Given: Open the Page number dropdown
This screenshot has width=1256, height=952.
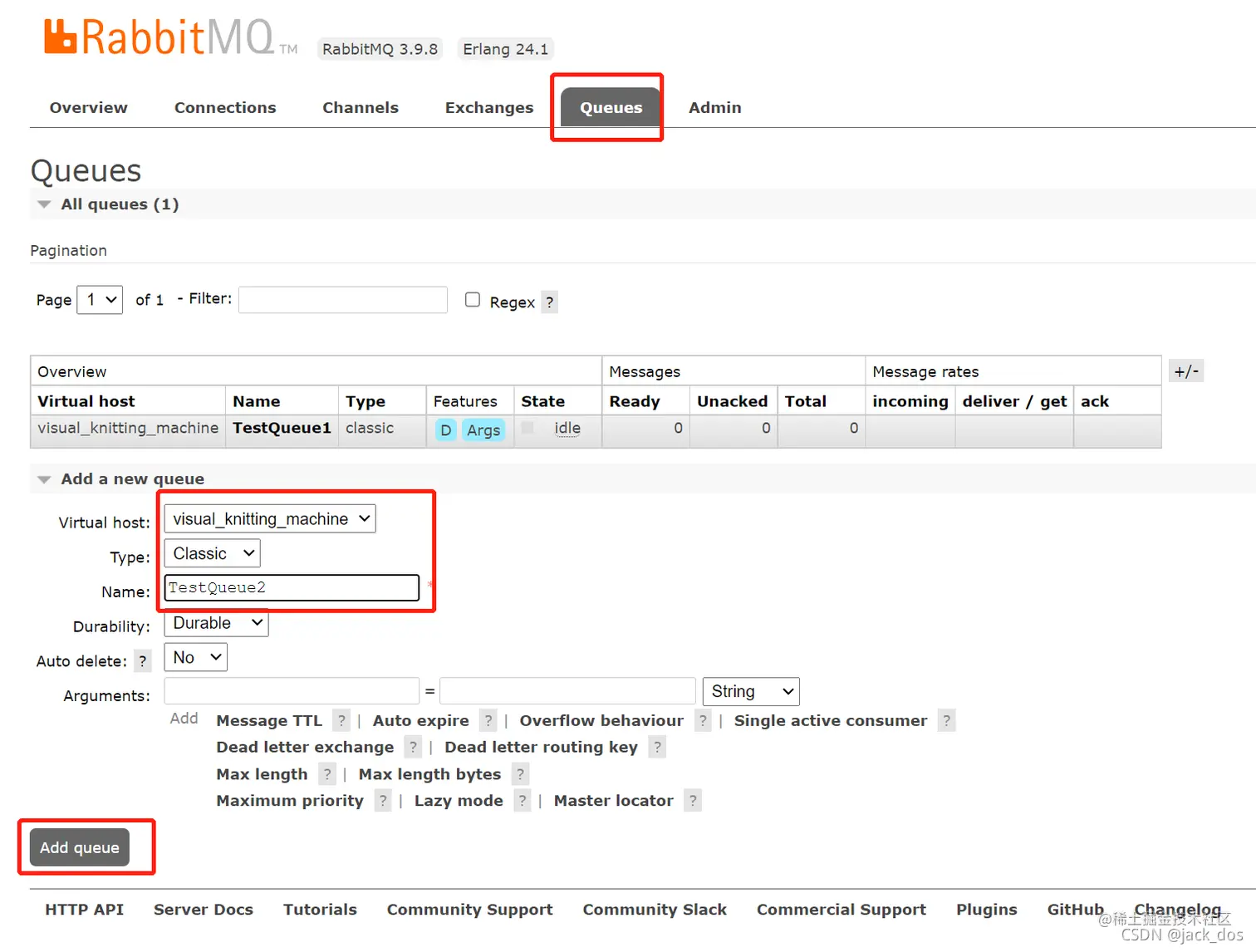Looking at the screenshot, I should (100, 300).
